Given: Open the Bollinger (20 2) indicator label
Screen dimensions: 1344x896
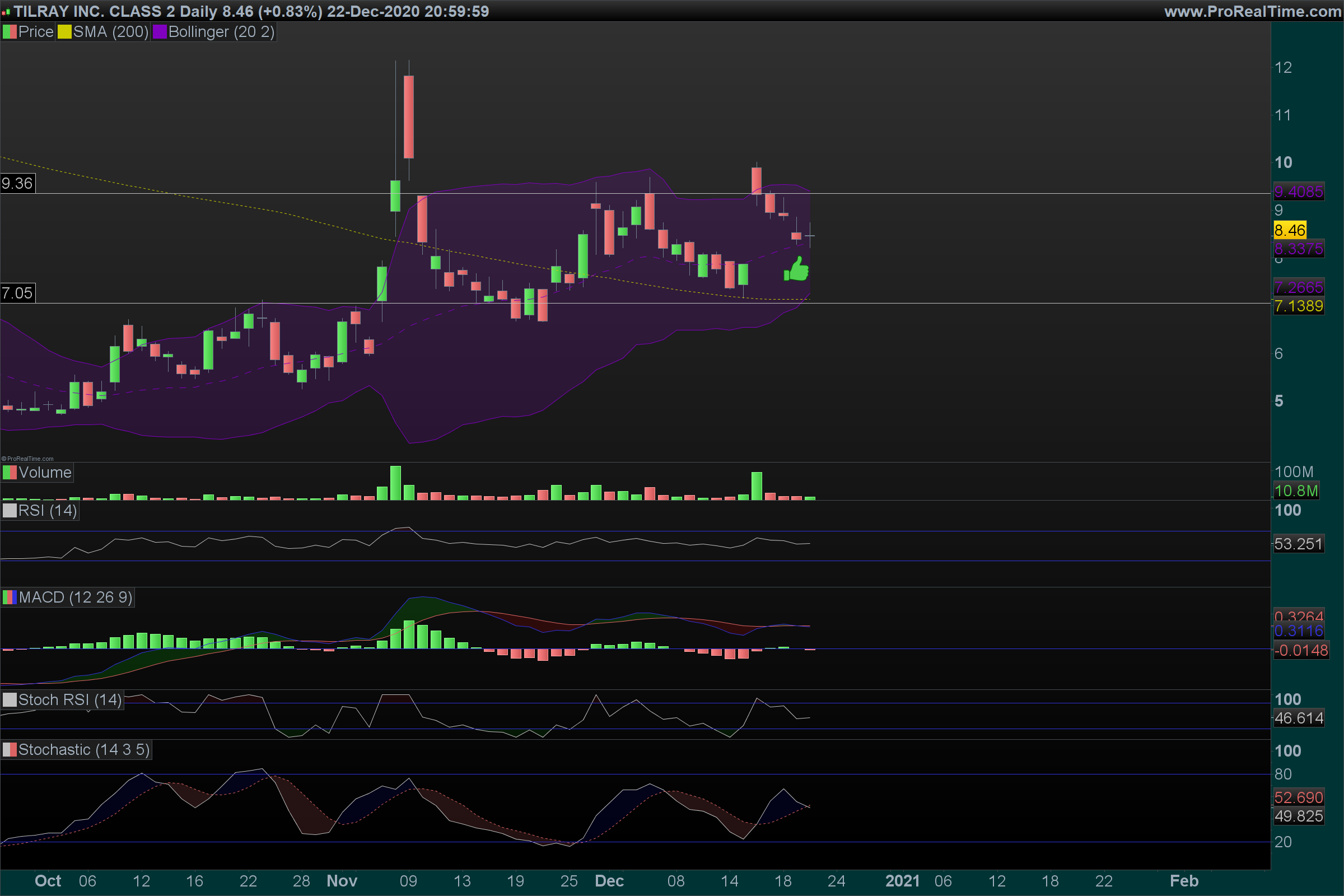Looking at the screenshot, I should pyautogui.click(x=221, y=32).
